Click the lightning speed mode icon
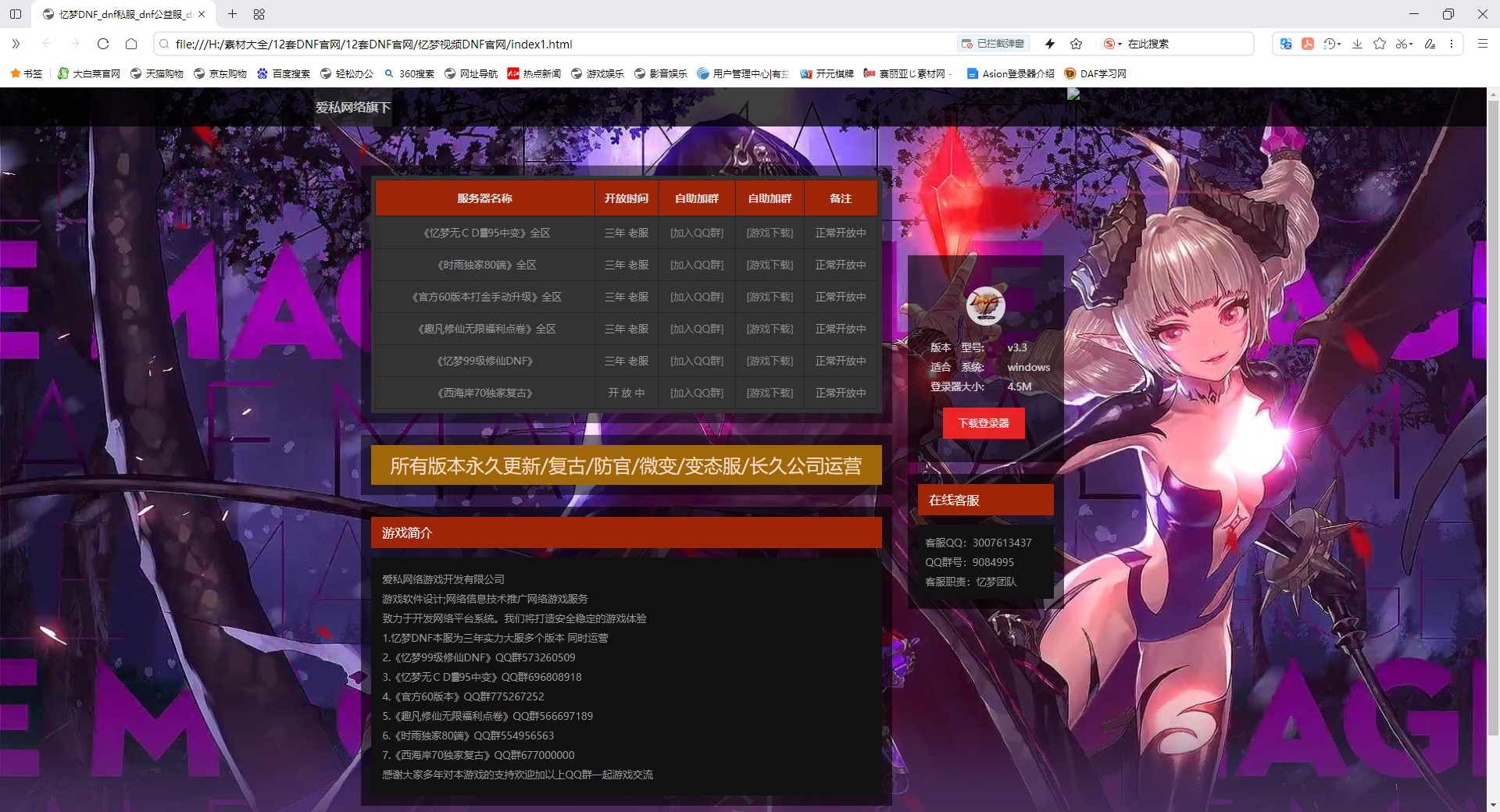Viewport: 1500px width, 812px height. tap(1050, 44)
